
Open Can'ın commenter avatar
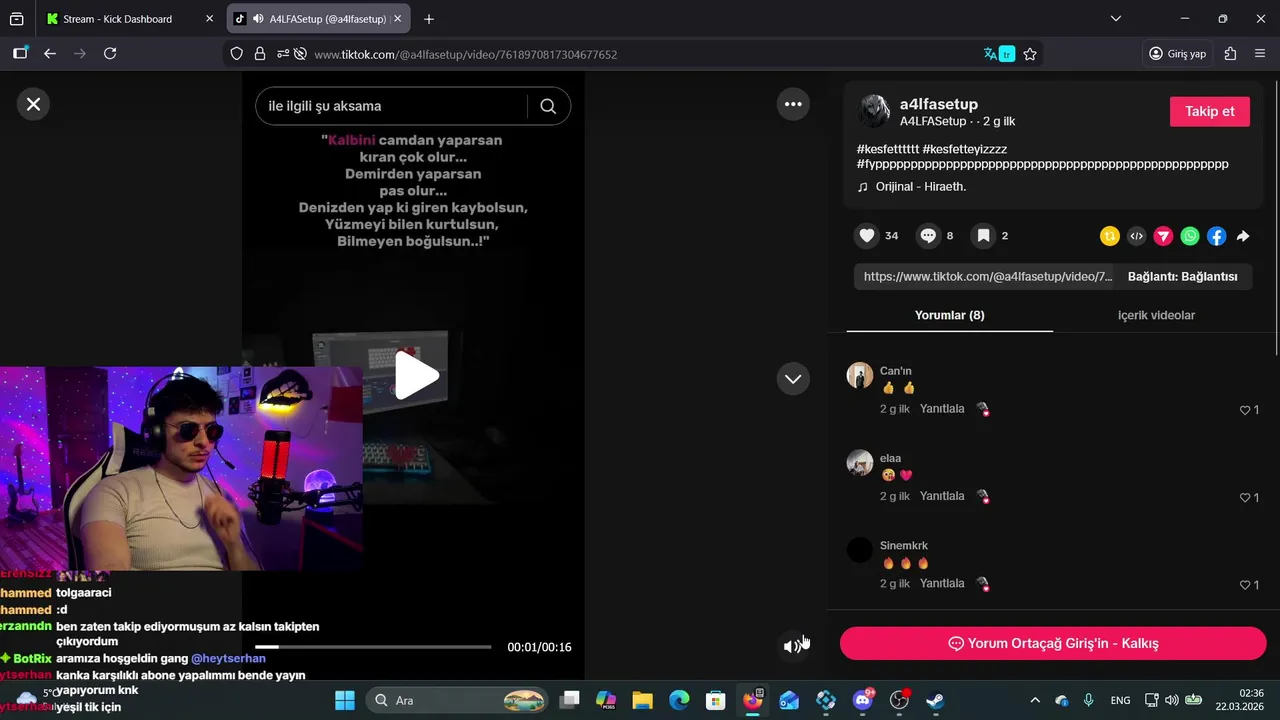pos(860,375)
